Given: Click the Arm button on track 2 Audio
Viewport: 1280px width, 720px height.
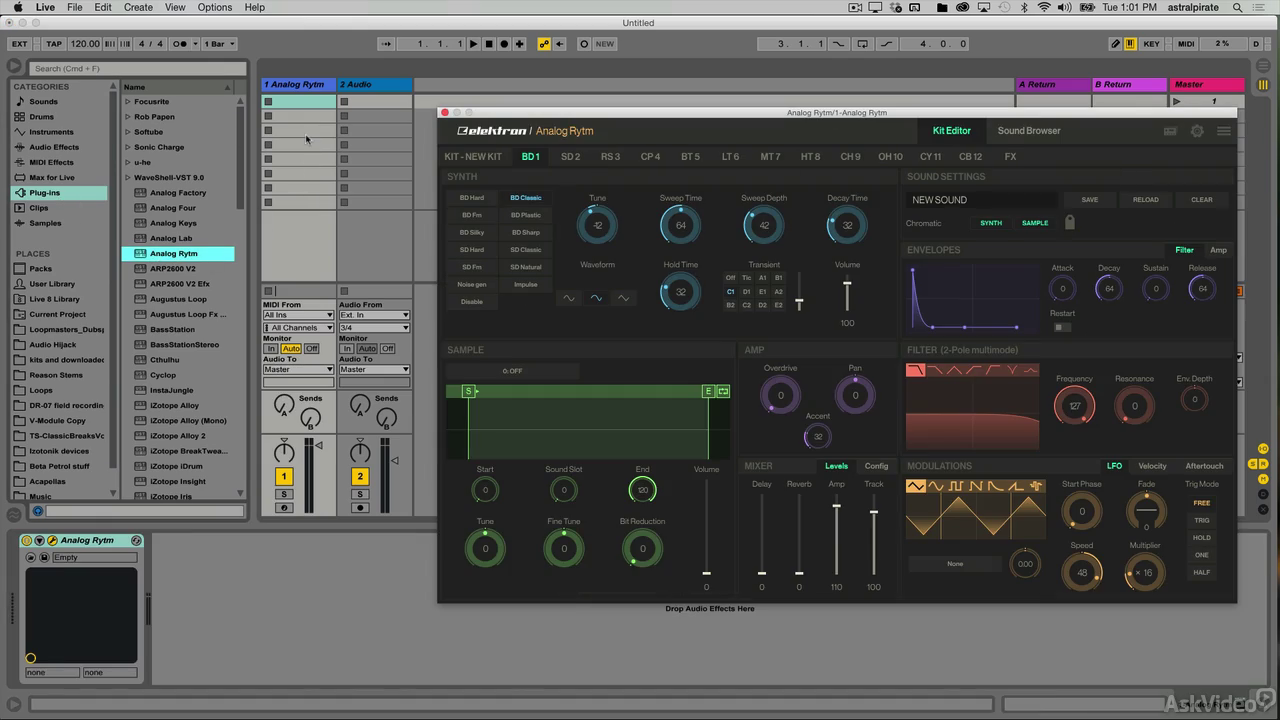Looking at the screenshot, I should [360, 507].
